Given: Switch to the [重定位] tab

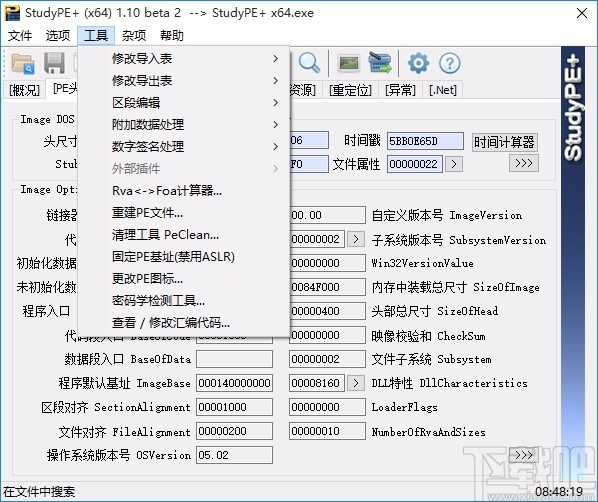Looking at the screenshot, I should tap(350, 90).
